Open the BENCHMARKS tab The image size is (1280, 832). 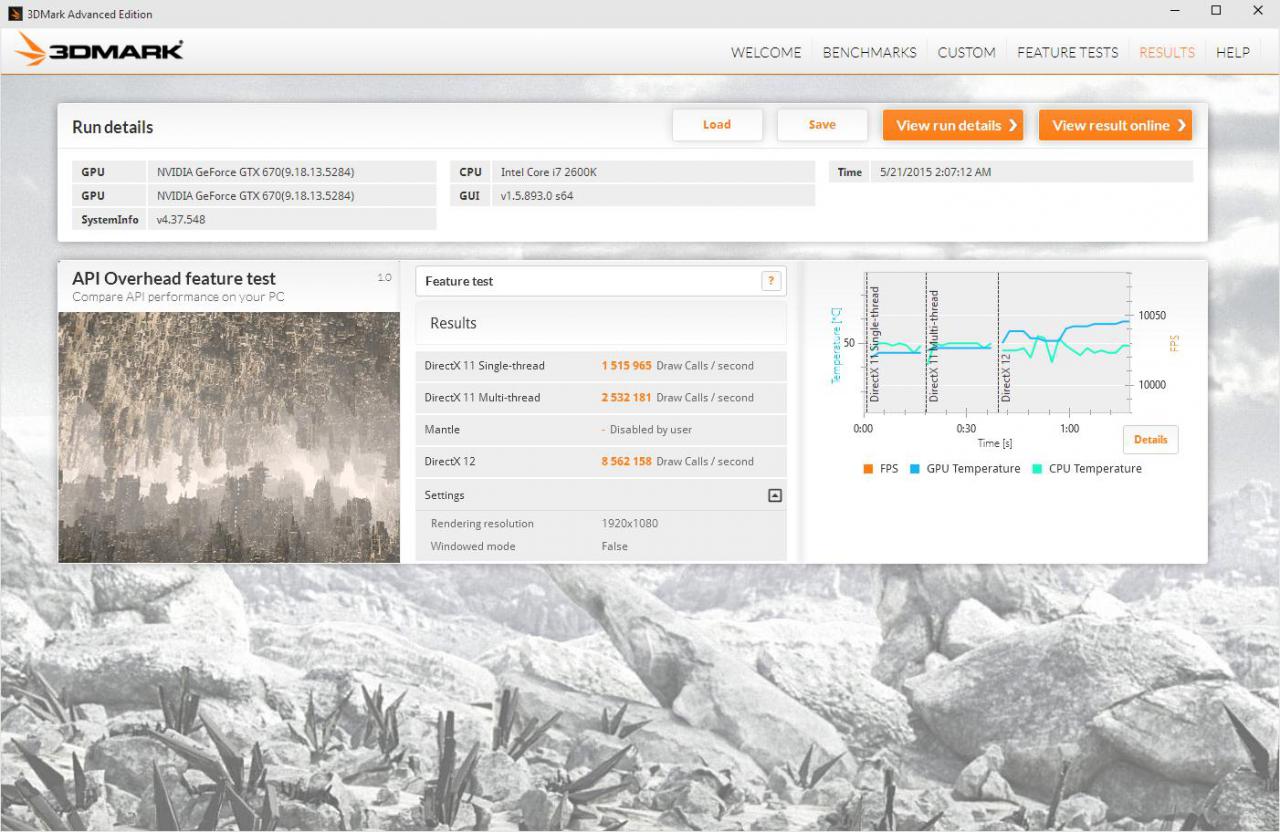[x=870, y=53]
